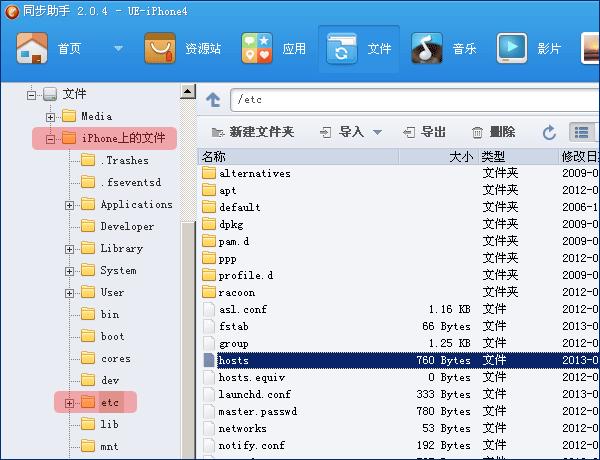This screenshot has width=600, height=460.
Task: Select the hosts.equiv file name
Action: tap(252, 377)
